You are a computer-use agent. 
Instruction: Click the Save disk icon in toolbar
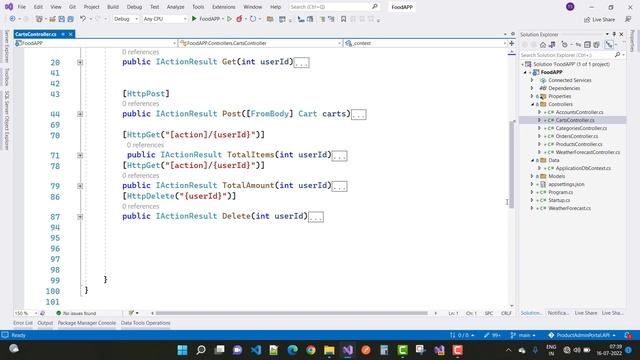(x=61, y=19)
